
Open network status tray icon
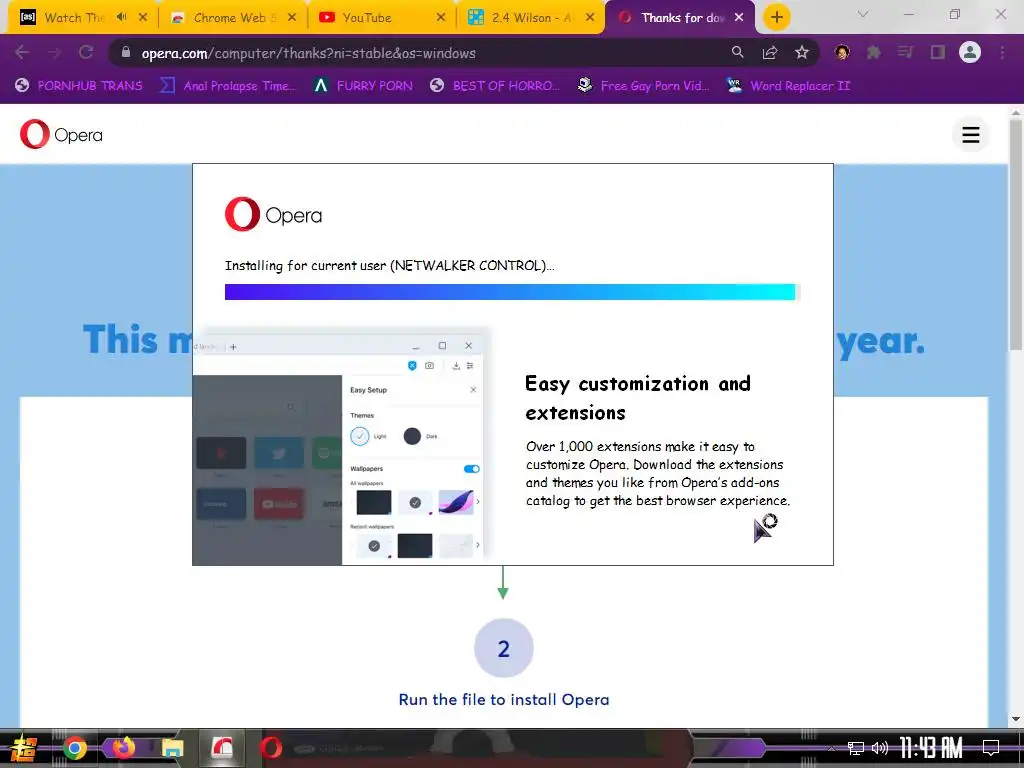[856, 748]
